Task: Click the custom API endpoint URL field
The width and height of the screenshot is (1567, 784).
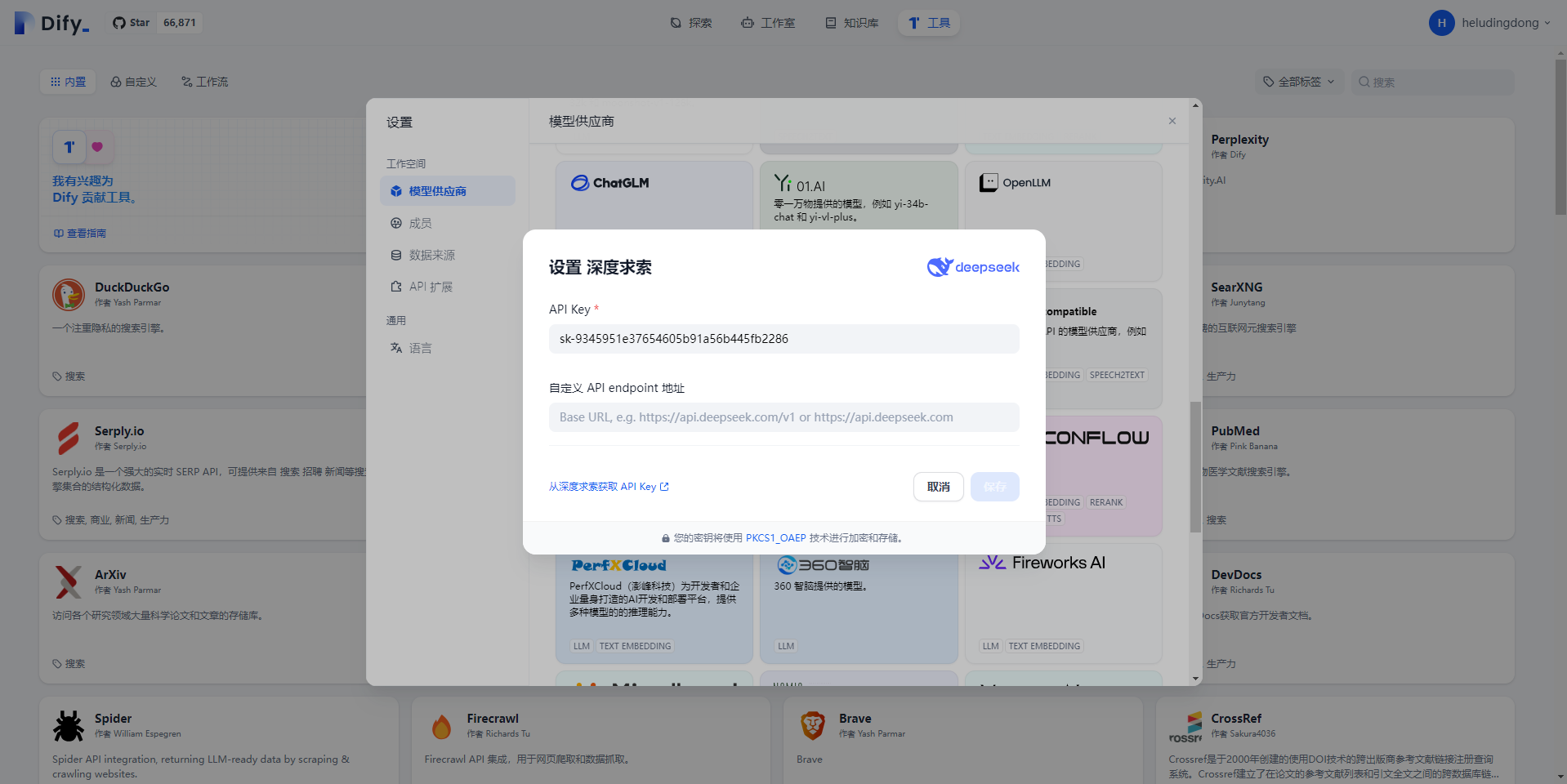Action: (784, 417)
